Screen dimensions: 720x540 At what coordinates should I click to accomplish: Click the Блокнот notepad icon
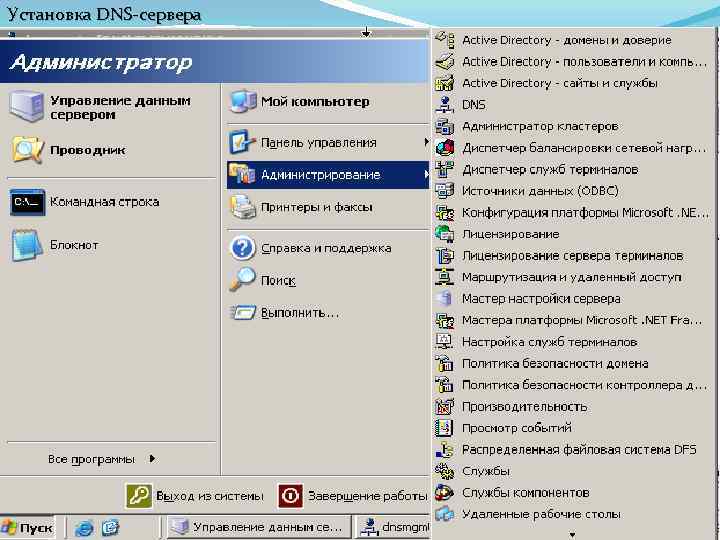28,245
